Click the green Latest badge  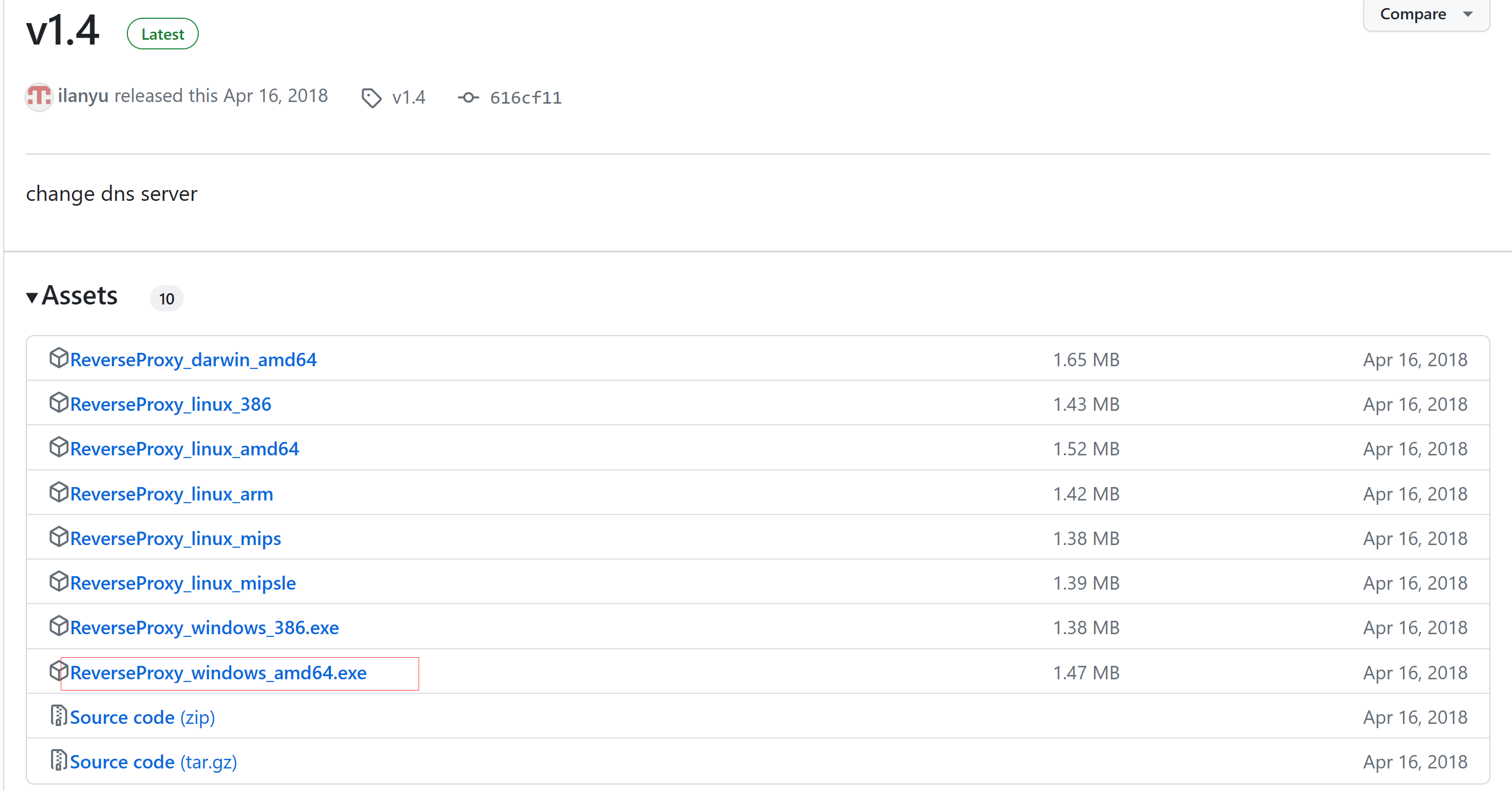tap(163, 34)
